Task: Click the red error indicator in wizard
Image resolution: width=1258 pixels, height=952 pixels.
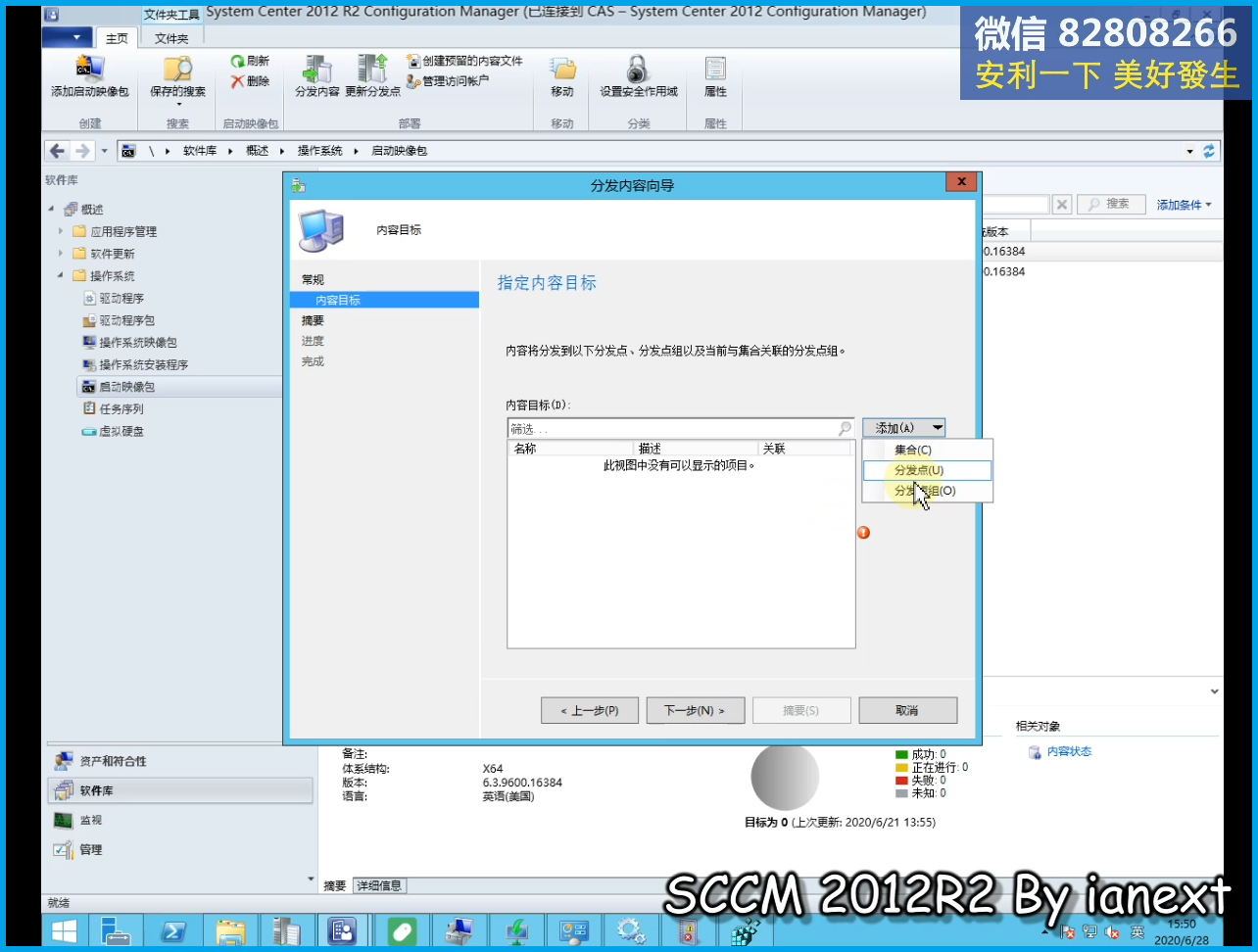Action: pos(863,533)
